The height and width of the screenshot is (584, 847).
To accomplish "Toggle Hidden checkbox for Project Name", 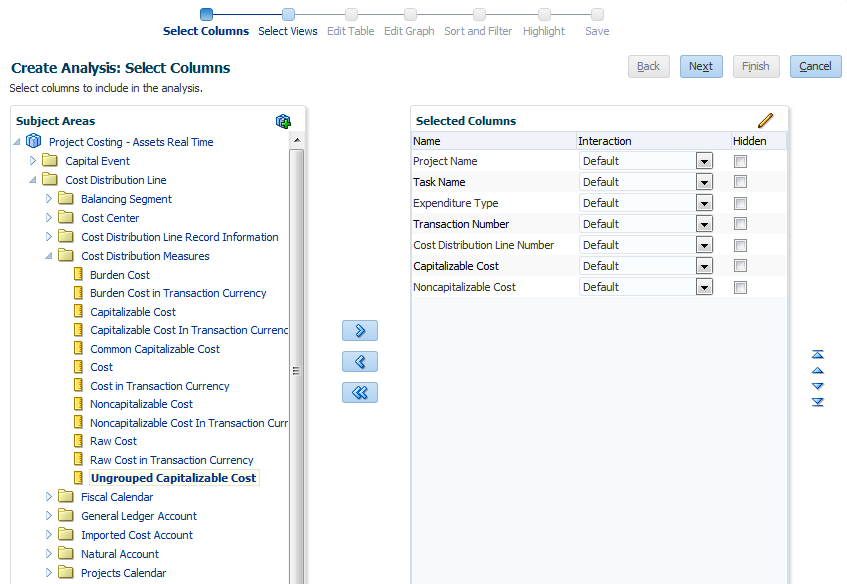I will coord(740,161).
